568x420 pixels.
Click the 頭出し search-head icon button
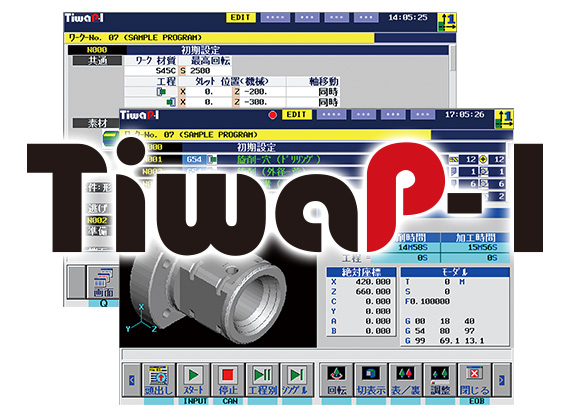(158, 380)
